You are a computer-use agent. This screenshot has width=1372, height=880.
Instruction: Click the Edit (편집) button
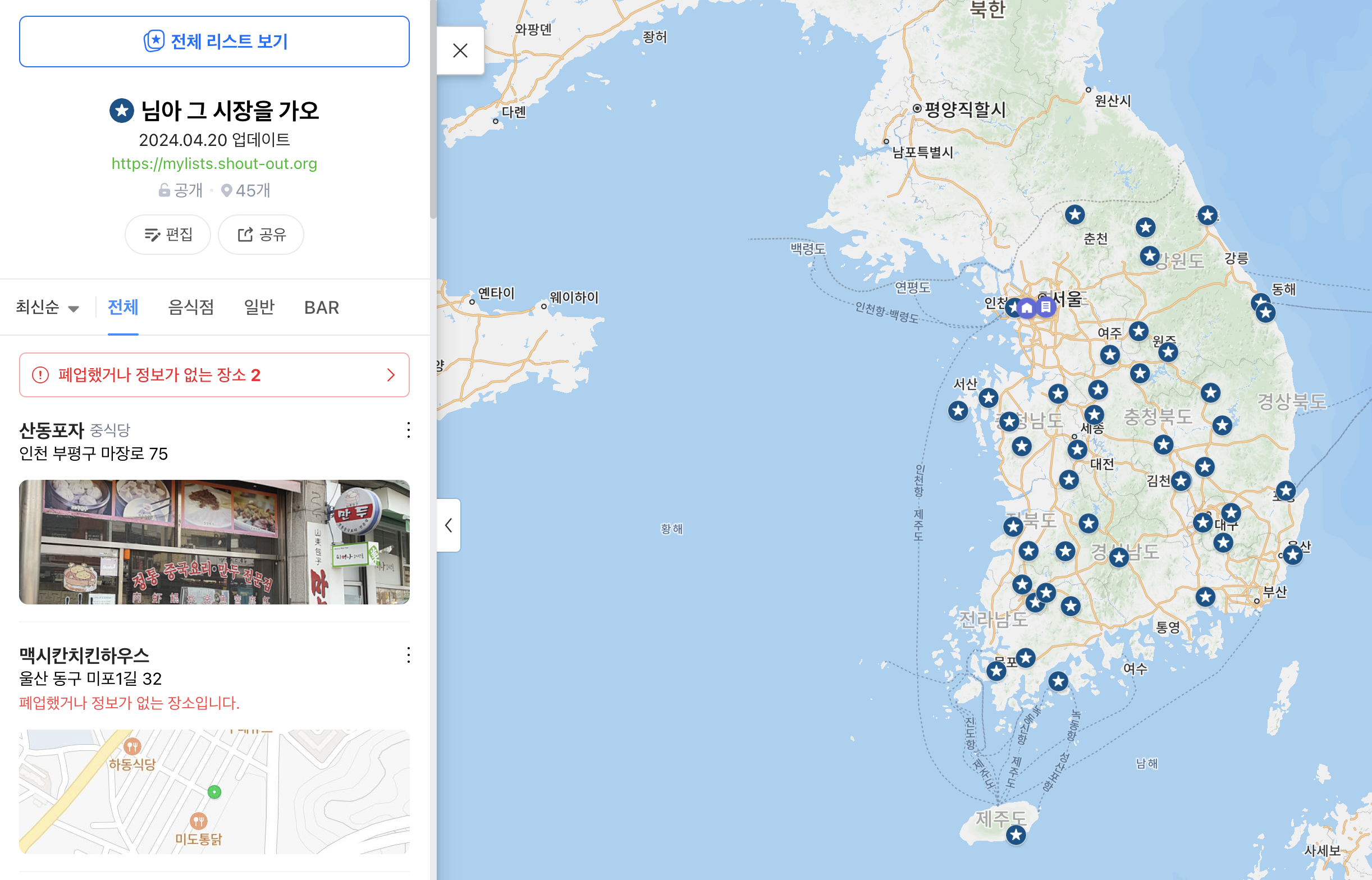click(x=168, y=234)
